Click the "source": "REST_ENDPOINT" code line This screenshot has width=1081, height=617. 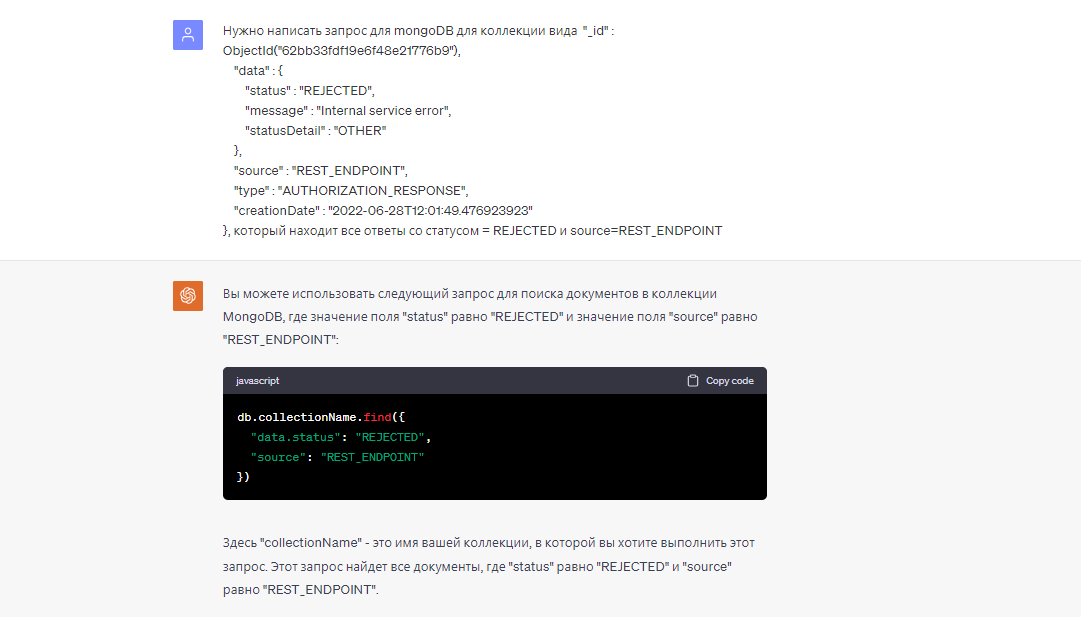[x=337, y=457]
